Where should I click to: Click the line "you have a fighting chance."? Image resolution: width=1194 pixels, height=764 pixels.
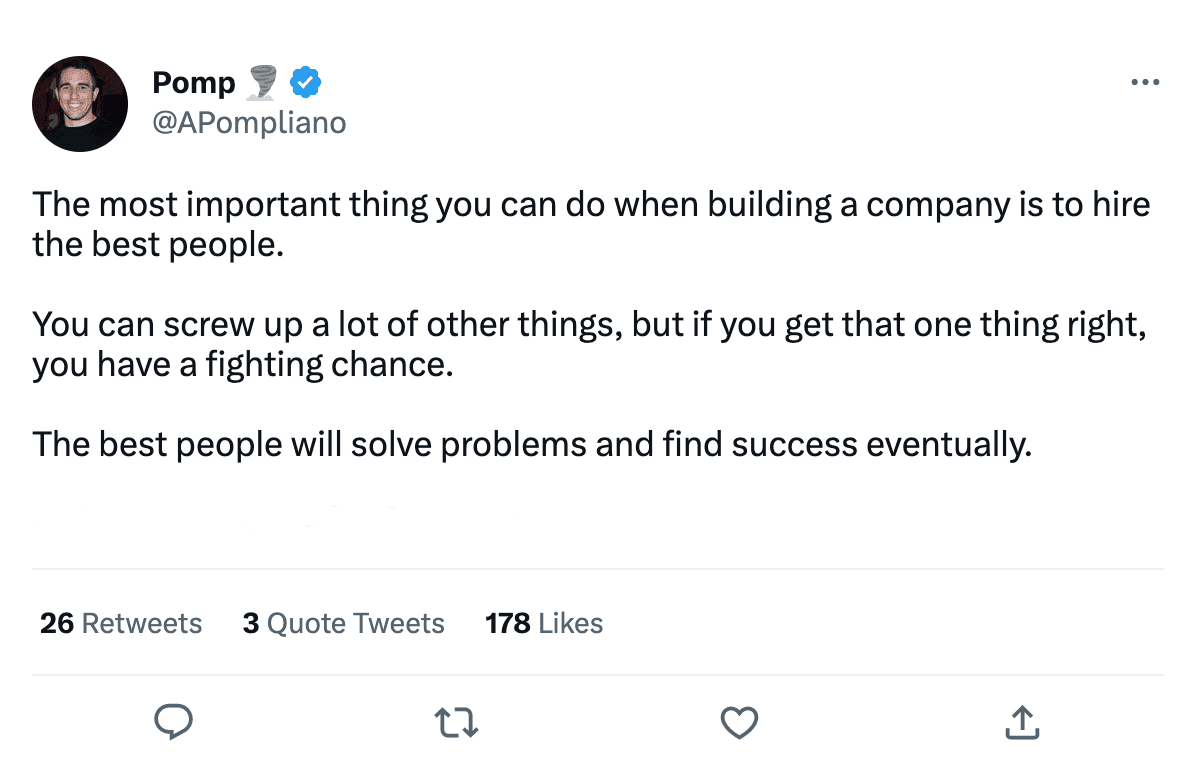click(243, 364)
